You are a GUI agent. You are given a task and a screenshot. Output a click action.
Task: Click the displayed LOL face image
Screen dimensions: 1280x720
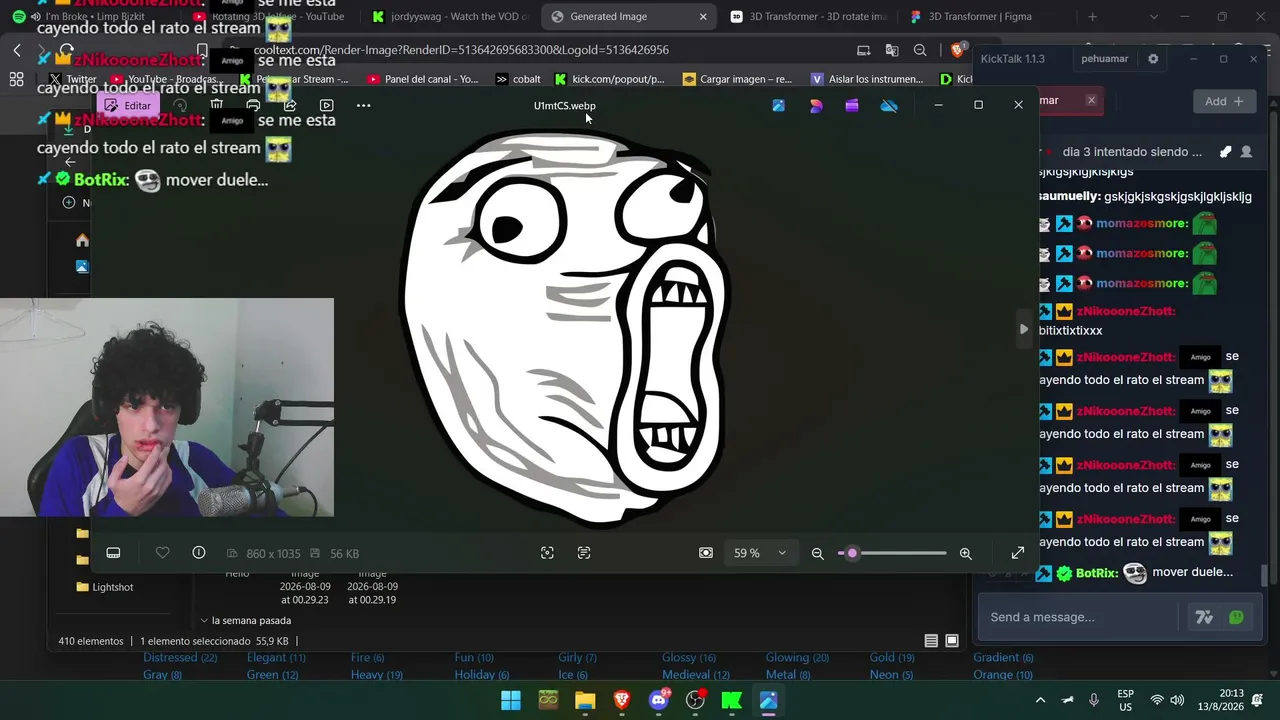tap(565, 328)
